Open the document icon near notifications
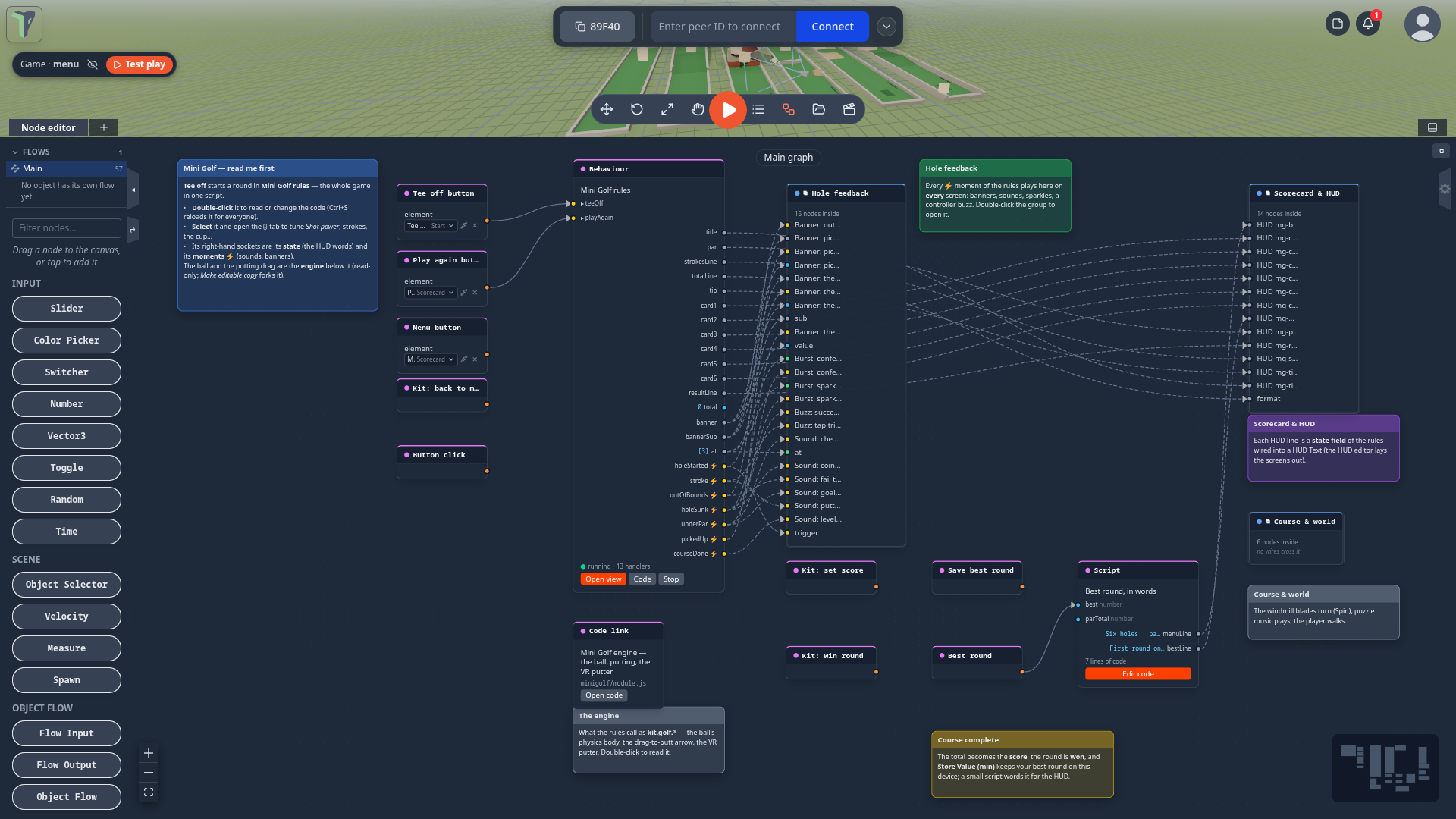The image size is (1456, 819). pos(1338,24)
